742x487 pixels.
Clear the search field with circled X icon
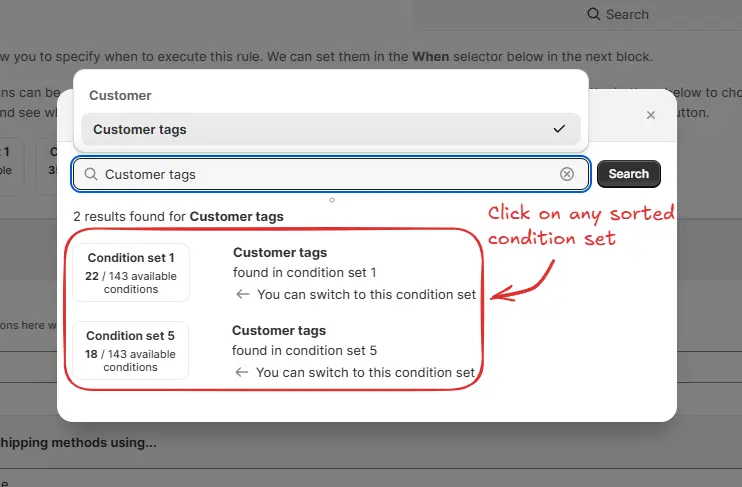567,174
